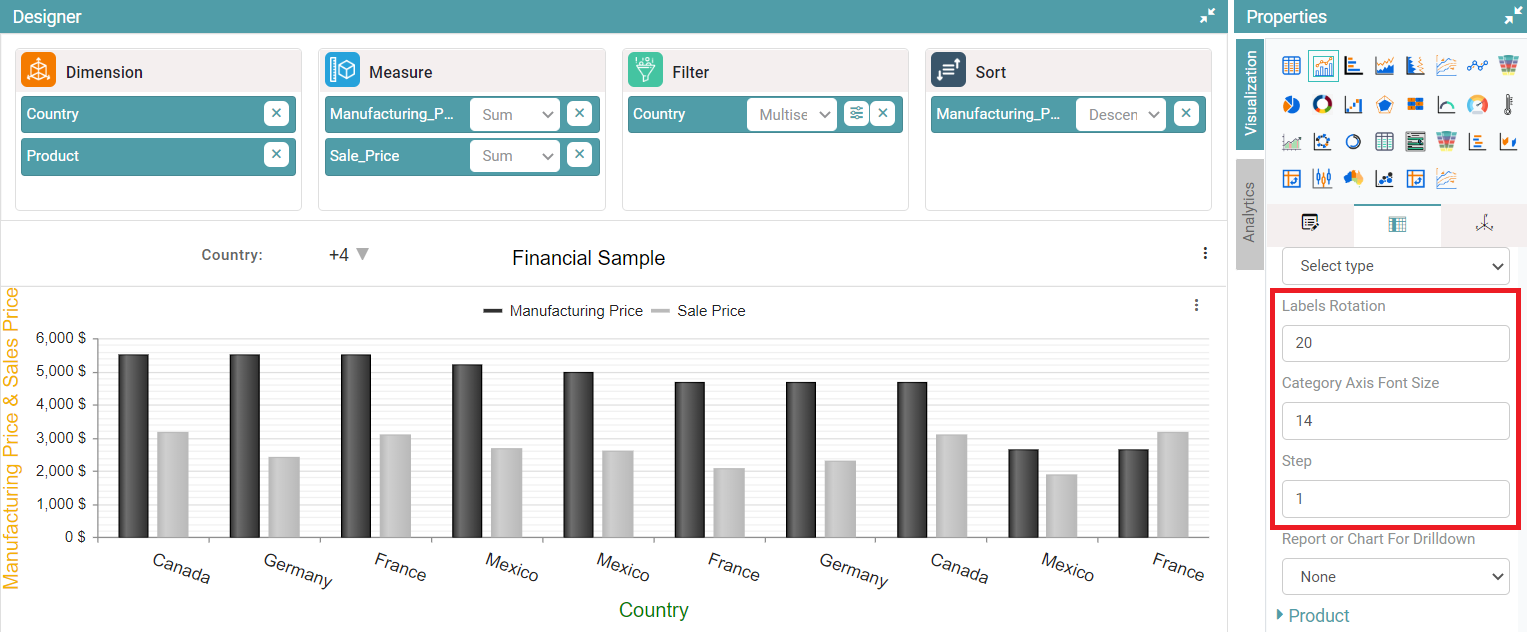Image resolution: width=1527 pixels, height=632 pixels.
Task: Open the Select type dropdown
Action: [x=1395, y=266]
